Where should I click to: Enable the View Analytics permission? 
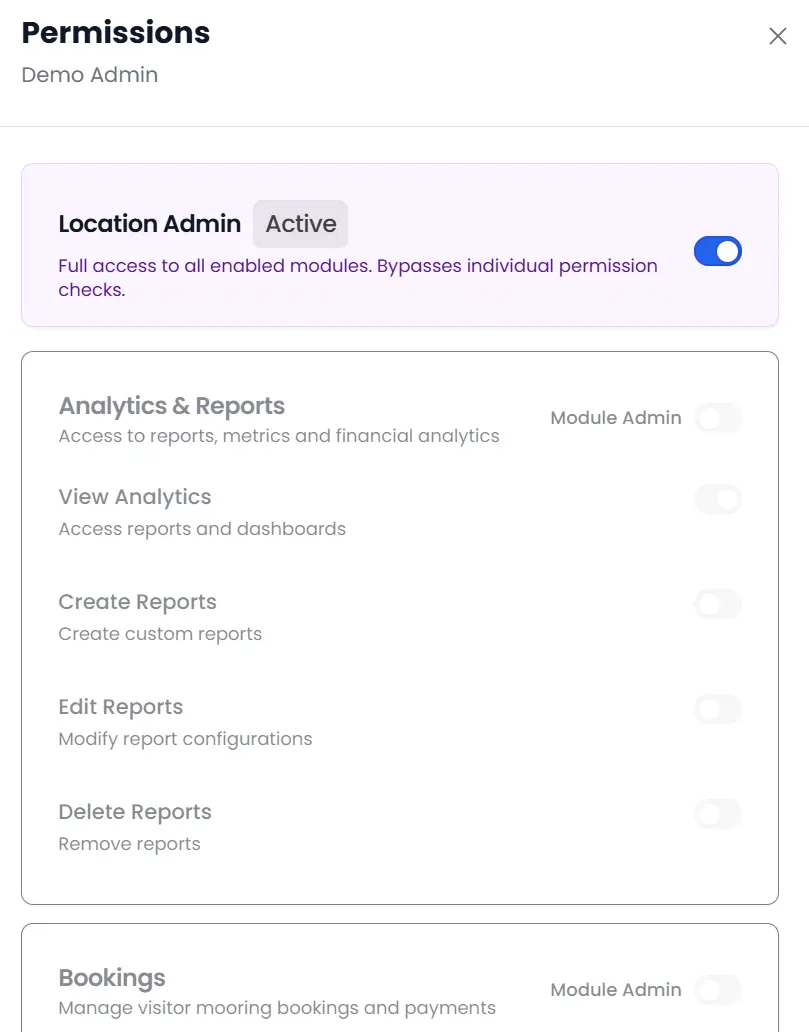pyautogui.click(x=718, y=499)
